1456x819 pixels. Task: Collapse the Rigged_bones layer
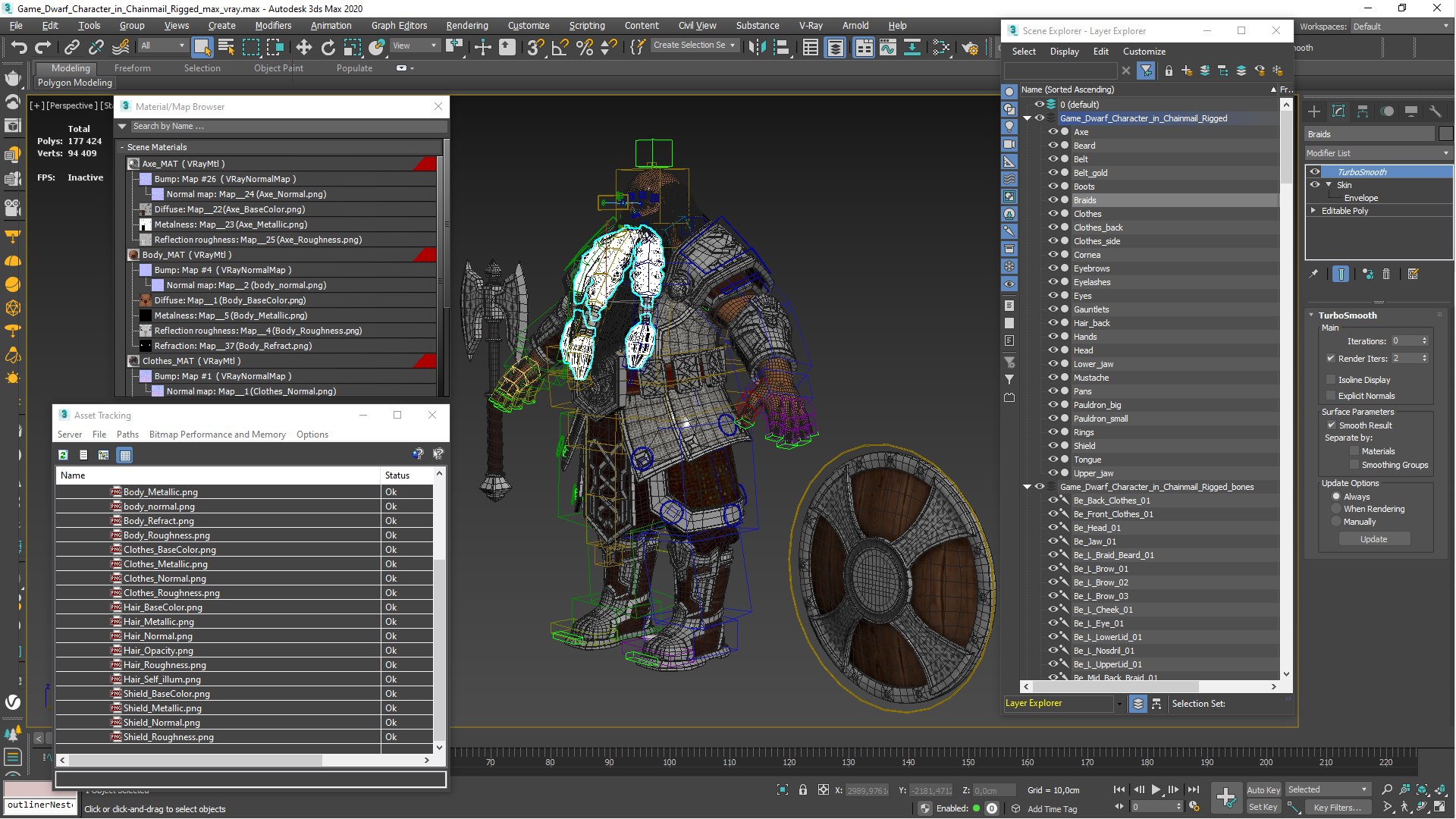click(x=1028, y=487)
